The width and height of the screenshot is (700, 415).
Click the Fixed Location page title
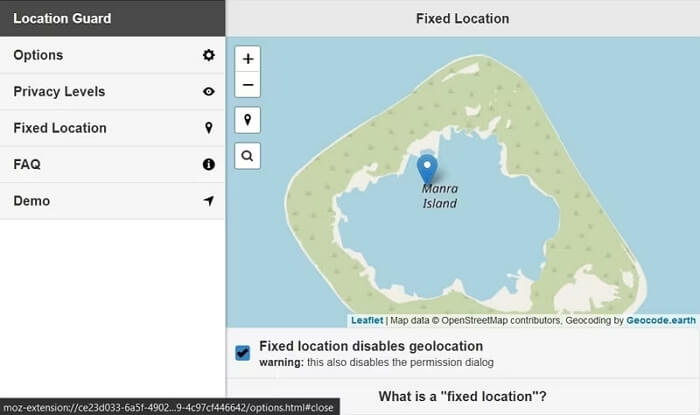462,18
